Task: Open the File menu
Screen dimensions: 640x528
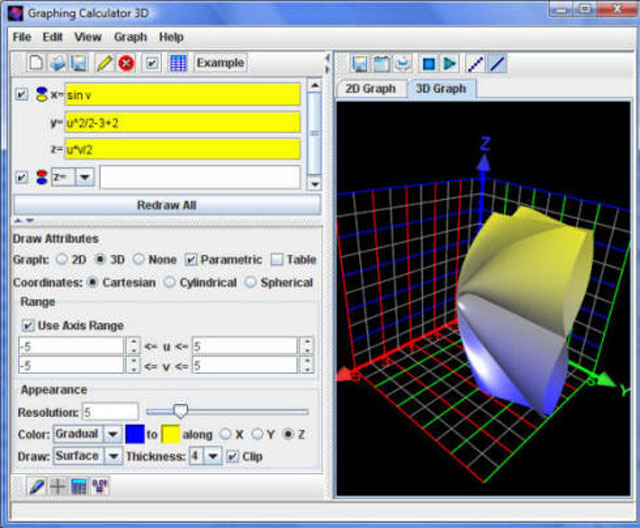Action: 22,37
